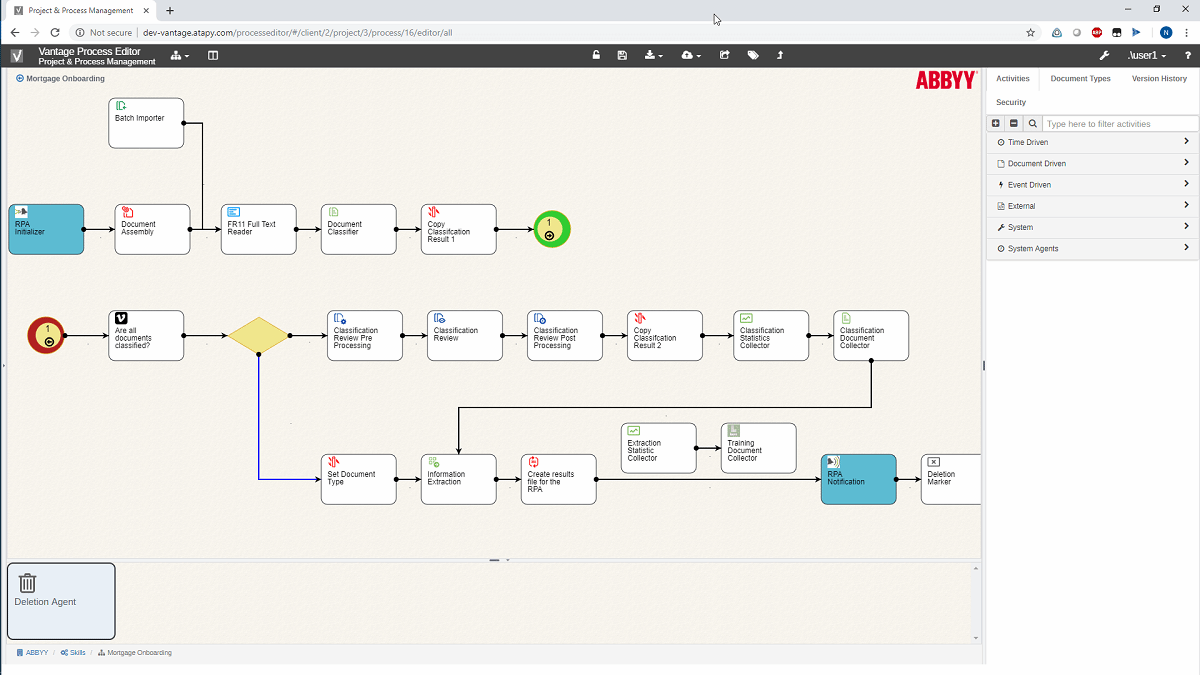The image size is (1200, 675).
Task: Click the RPA Initializer activity node
Action: [46, 229]
